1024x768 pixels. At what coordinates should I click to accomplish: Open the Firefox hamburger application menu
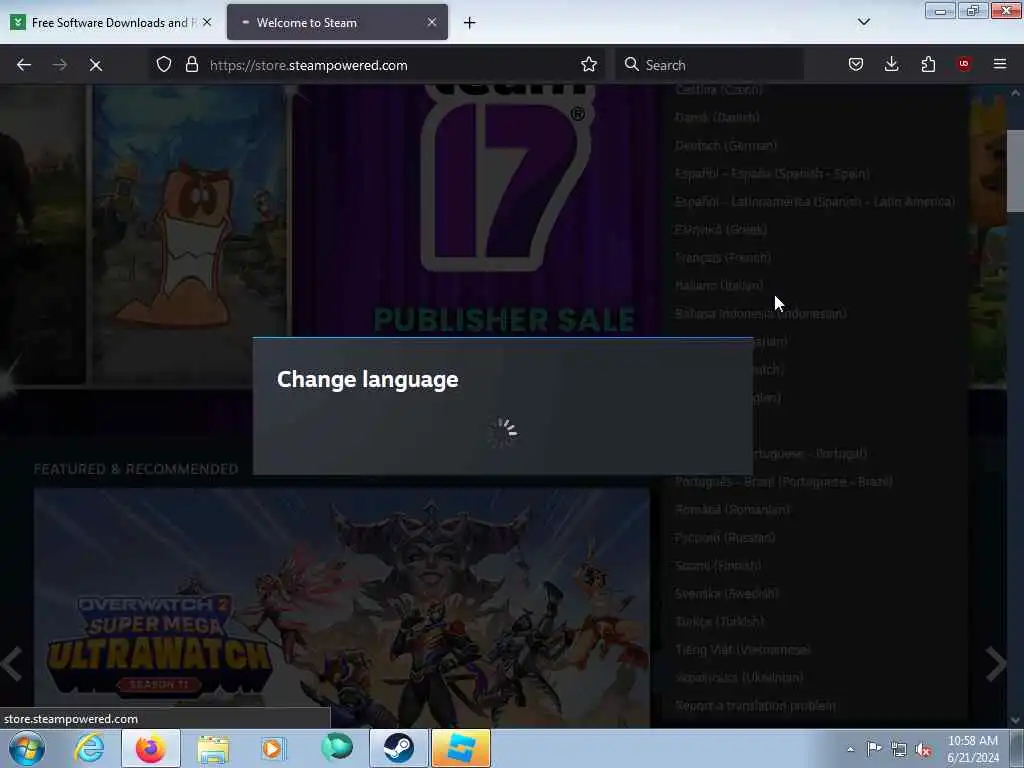click(999, 64)
